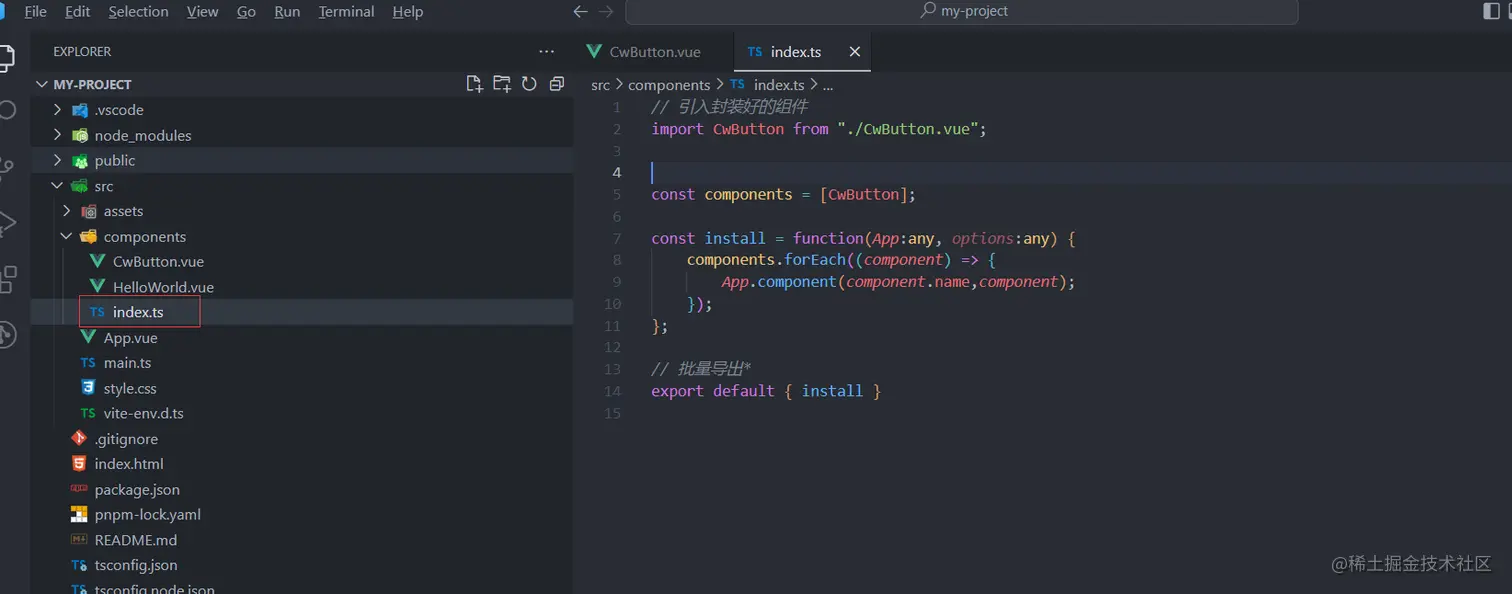Open Source Control in activity bar
Image resolution: width=1512 pixels, height=594 pixels.
point(6,168)
